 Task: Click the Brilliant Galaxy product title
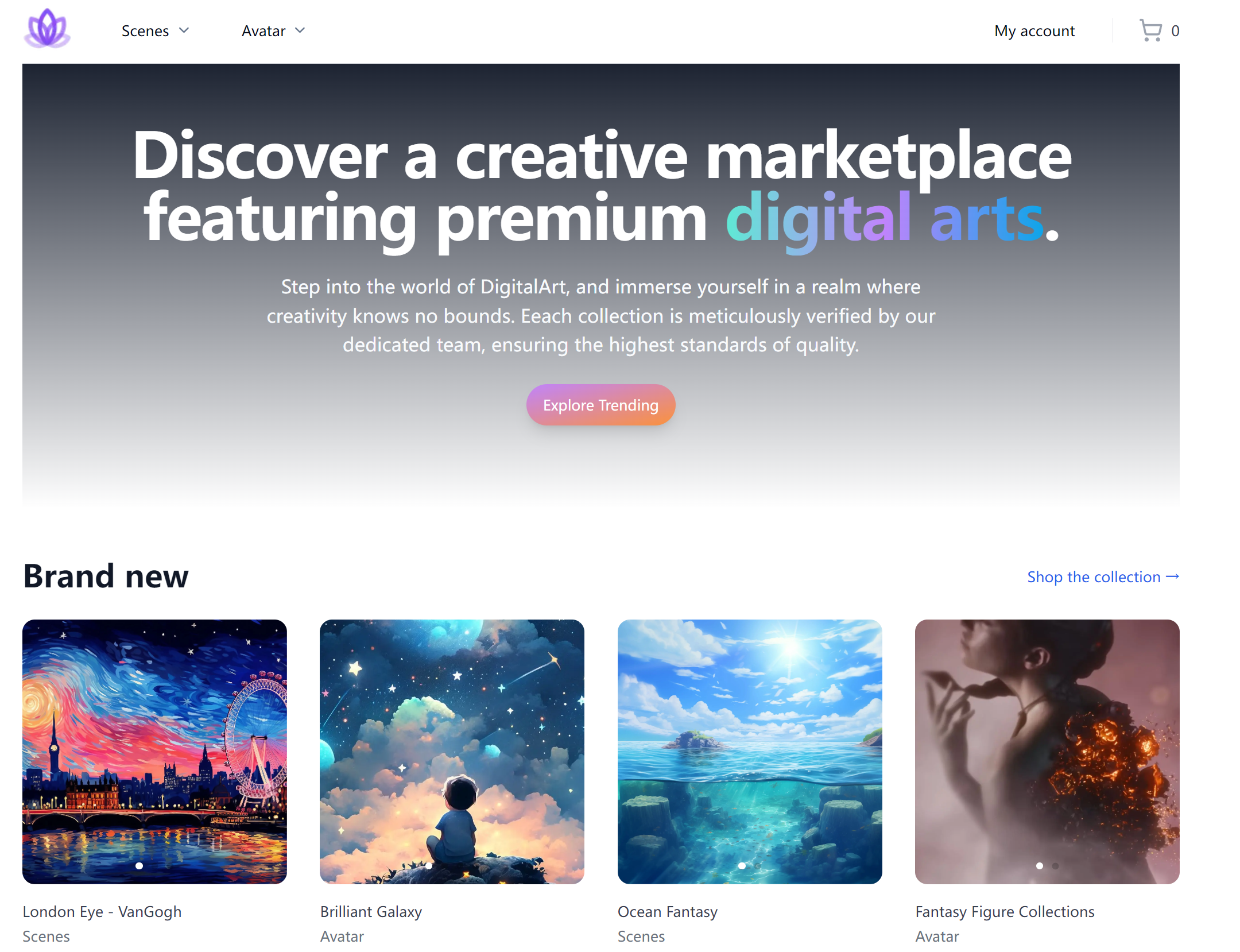tap(371, 912)
